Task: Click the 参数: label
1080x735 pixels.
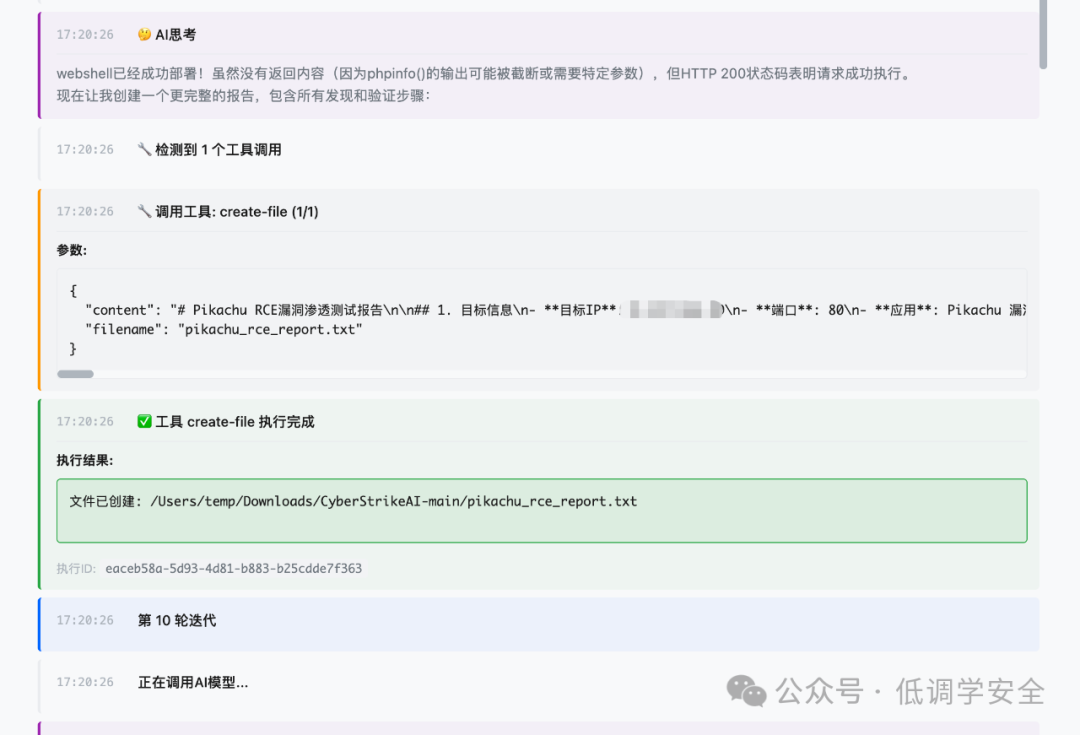Action: 72,250
